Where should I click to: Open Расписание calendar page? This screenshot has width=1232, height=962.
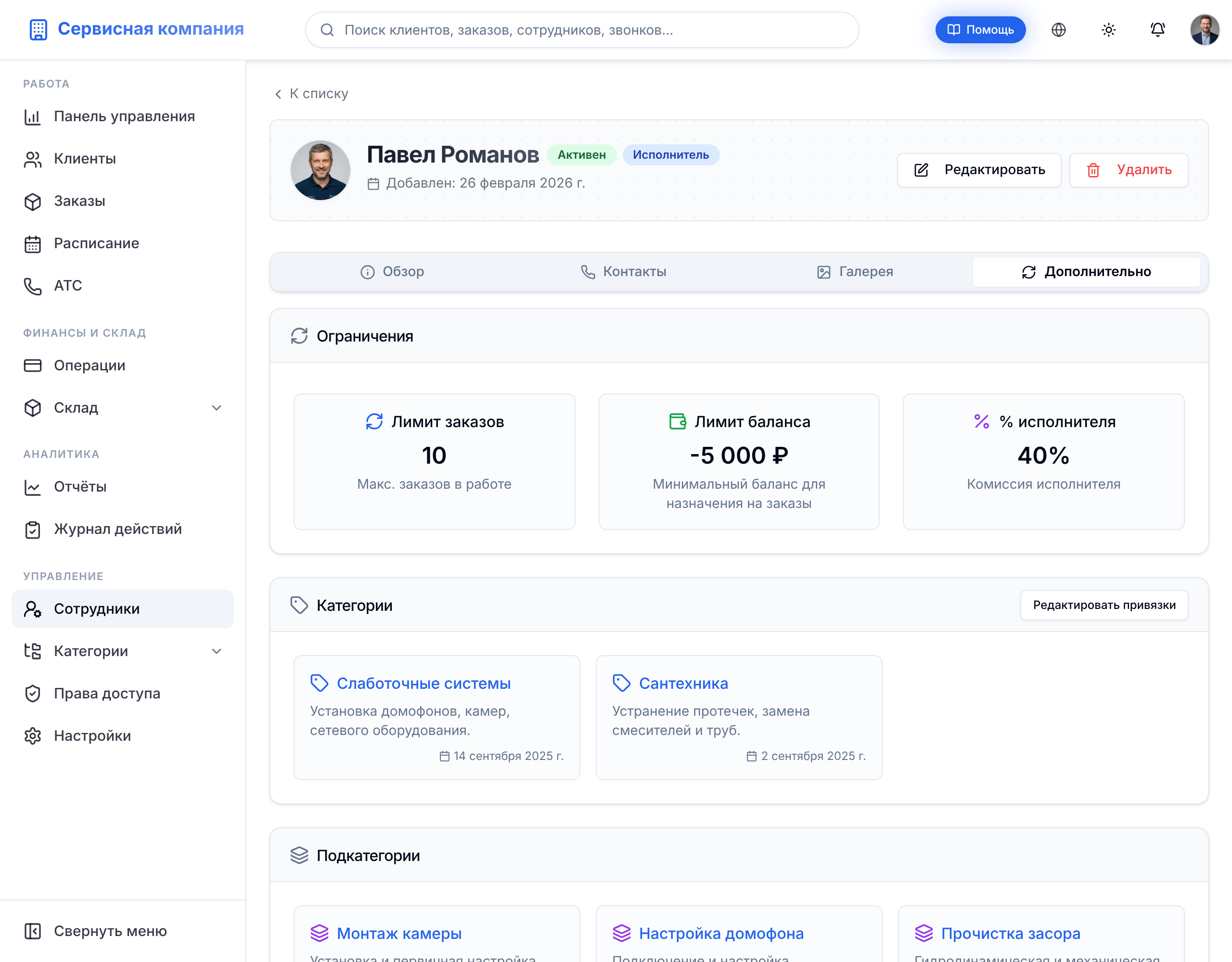[123, 243]
